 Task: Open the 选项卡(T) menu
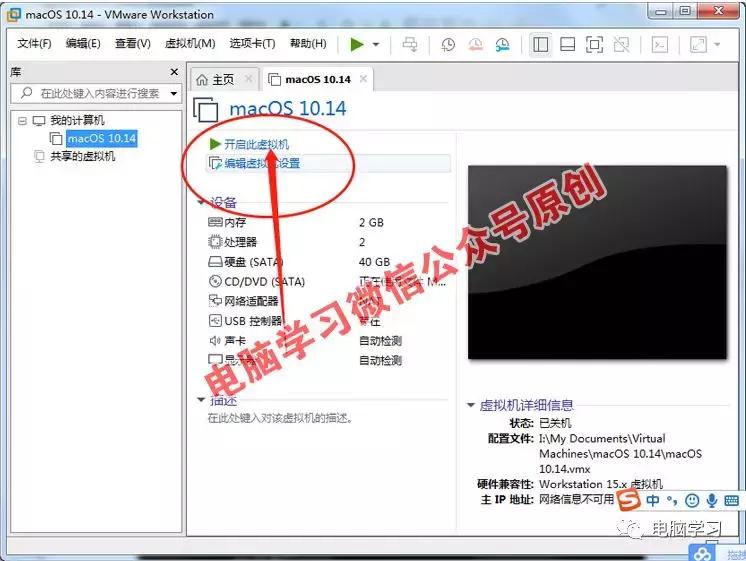pos(252,44)
